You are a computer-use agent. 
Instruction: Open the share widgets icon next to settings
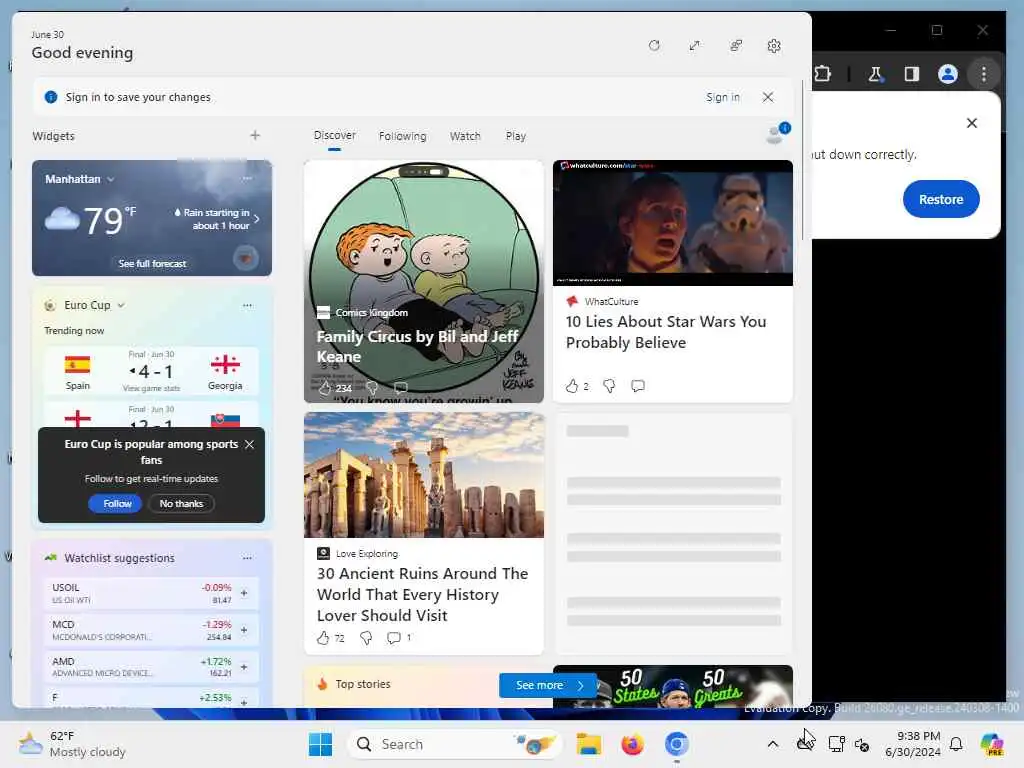(x=736, y=46)
